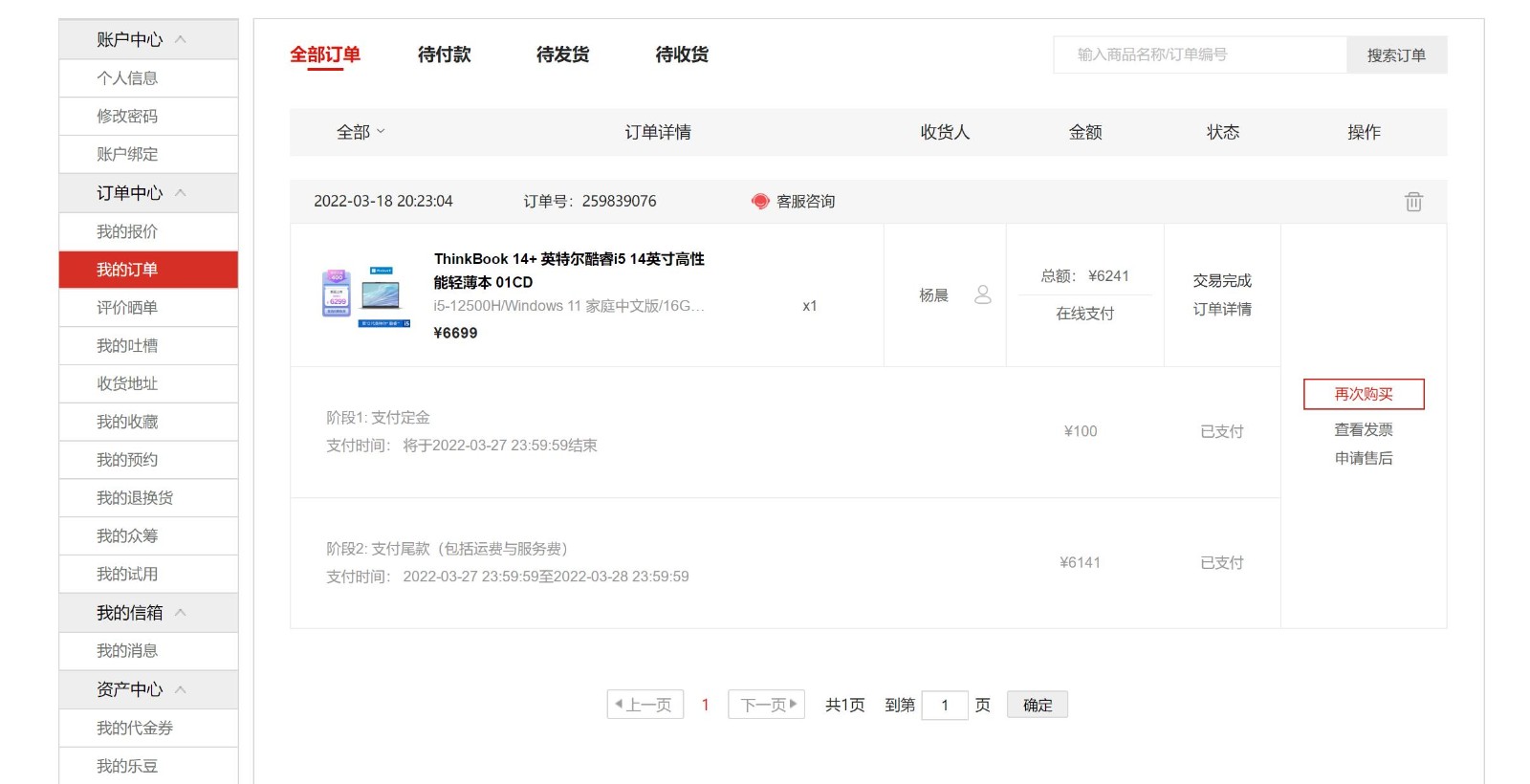This screenshot has height=784, width=1530.
Task: Open 查看发票 invoice link
Action: pos(1364,430)
